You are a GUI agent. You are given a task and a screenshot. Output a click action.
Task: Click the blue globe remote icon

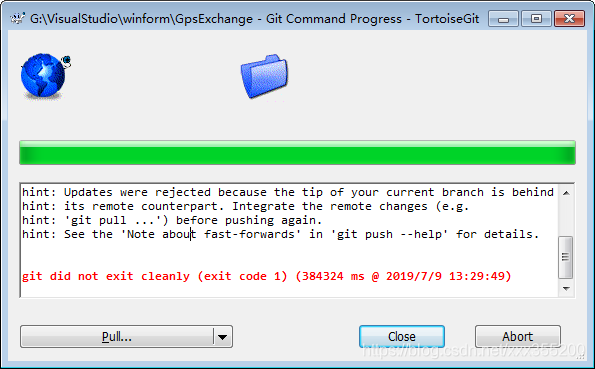tap(46, 76)
